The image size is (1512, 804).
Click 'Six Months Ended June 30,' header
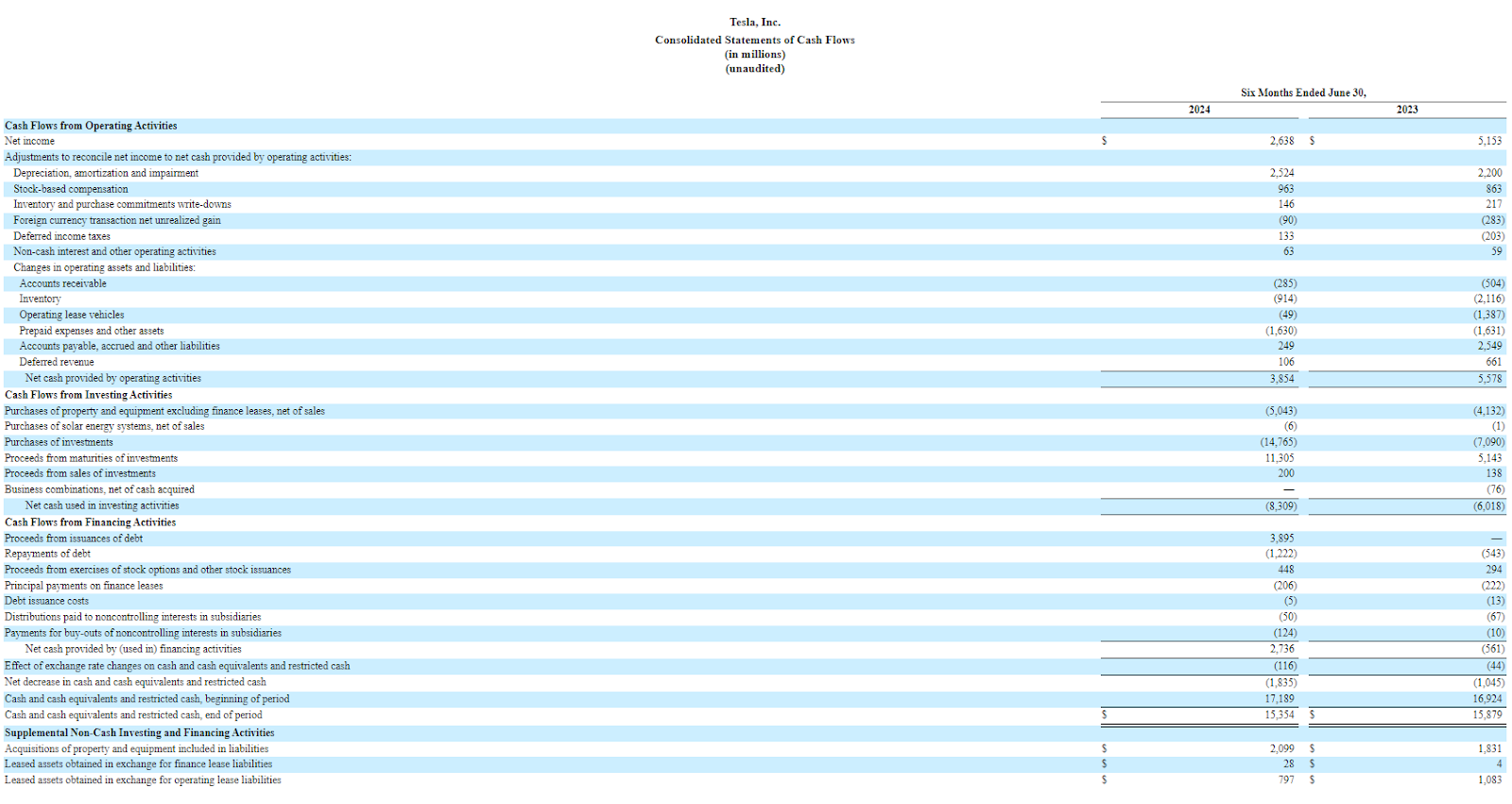1303,93
